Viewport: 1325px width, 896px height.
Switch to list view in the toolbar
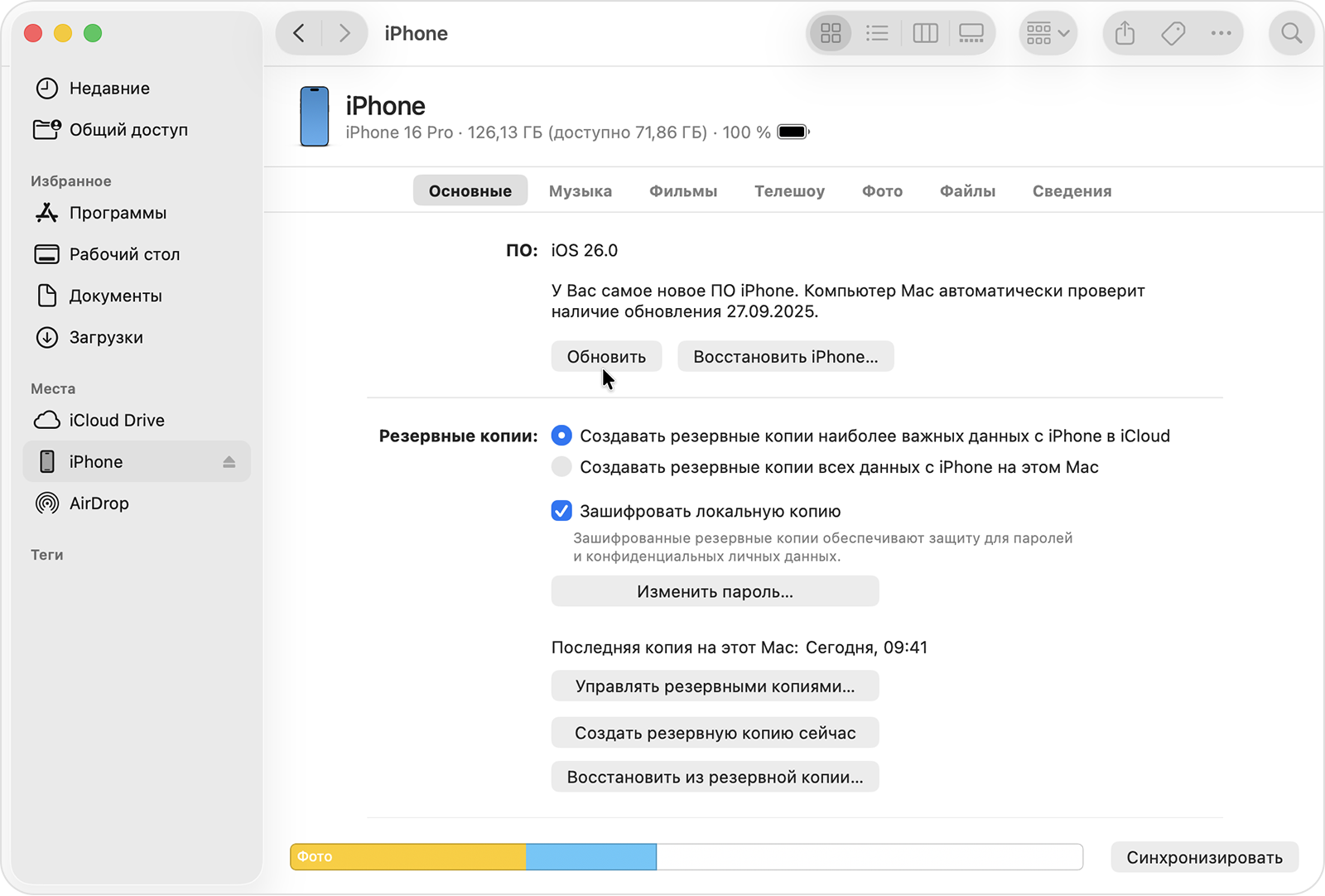pos(877,33)
